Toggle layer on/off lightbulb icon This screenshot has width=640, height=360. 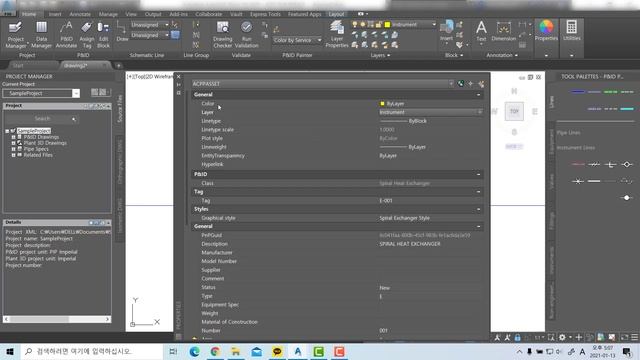pos(355,25)
